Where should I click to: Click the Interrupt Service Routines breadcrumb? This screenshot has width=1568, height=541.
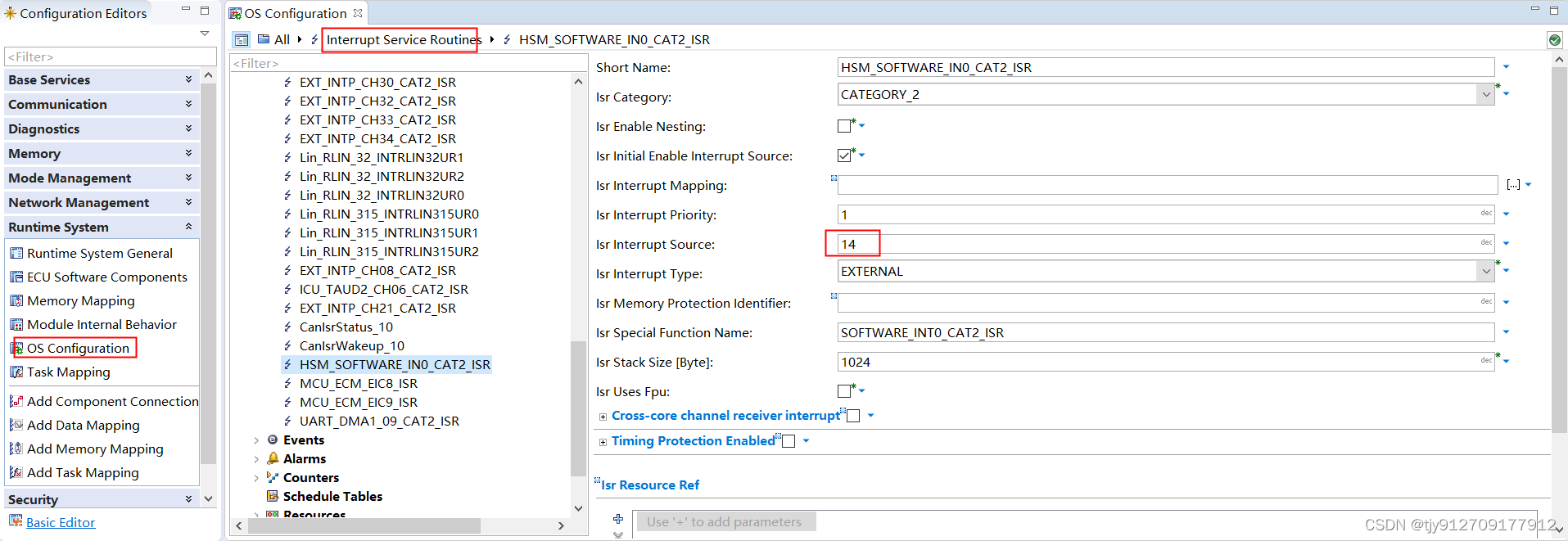click(x=404, y=39)
